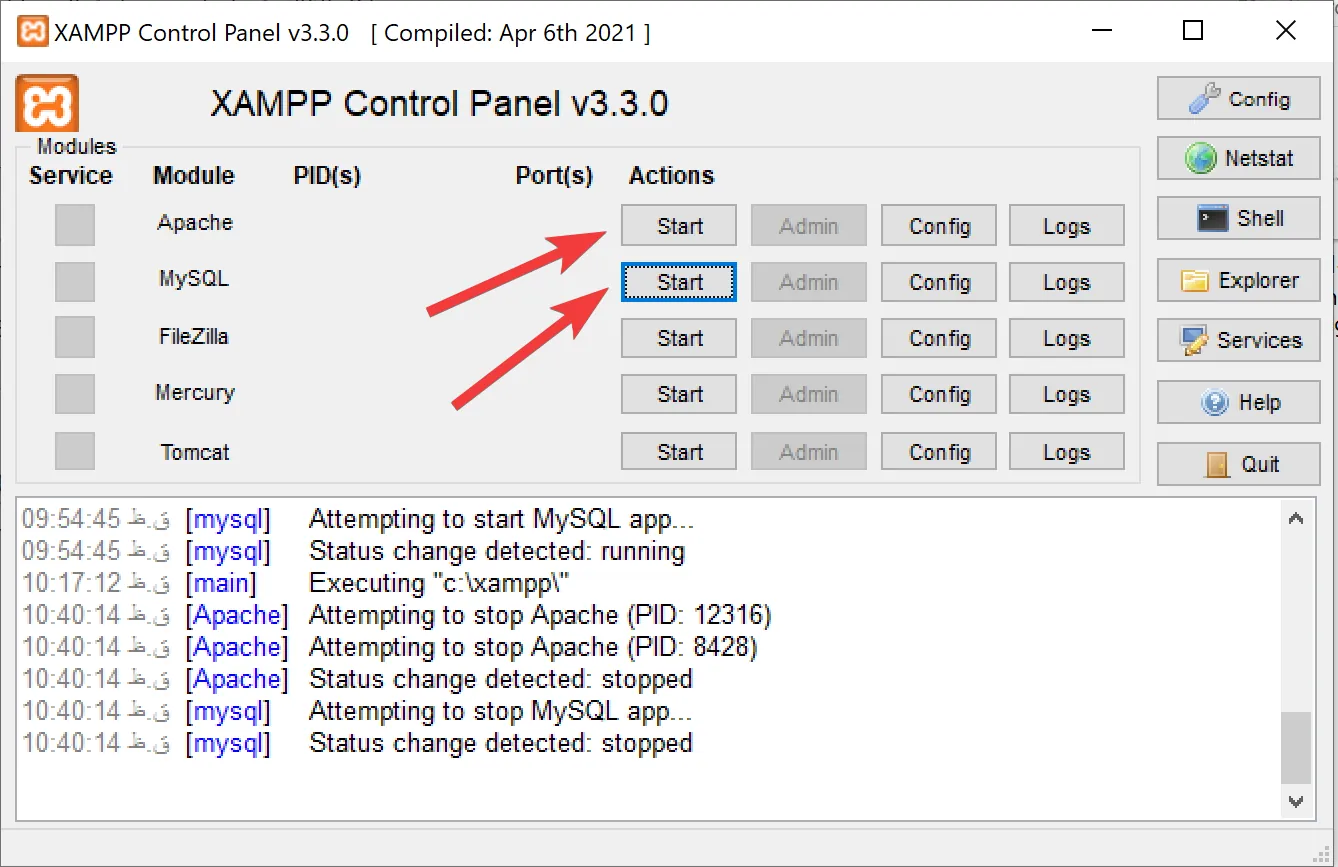This screenshot has width=1338, height=867.
Task: Open Help with the question mark icon
Action: pos(1238,403)
